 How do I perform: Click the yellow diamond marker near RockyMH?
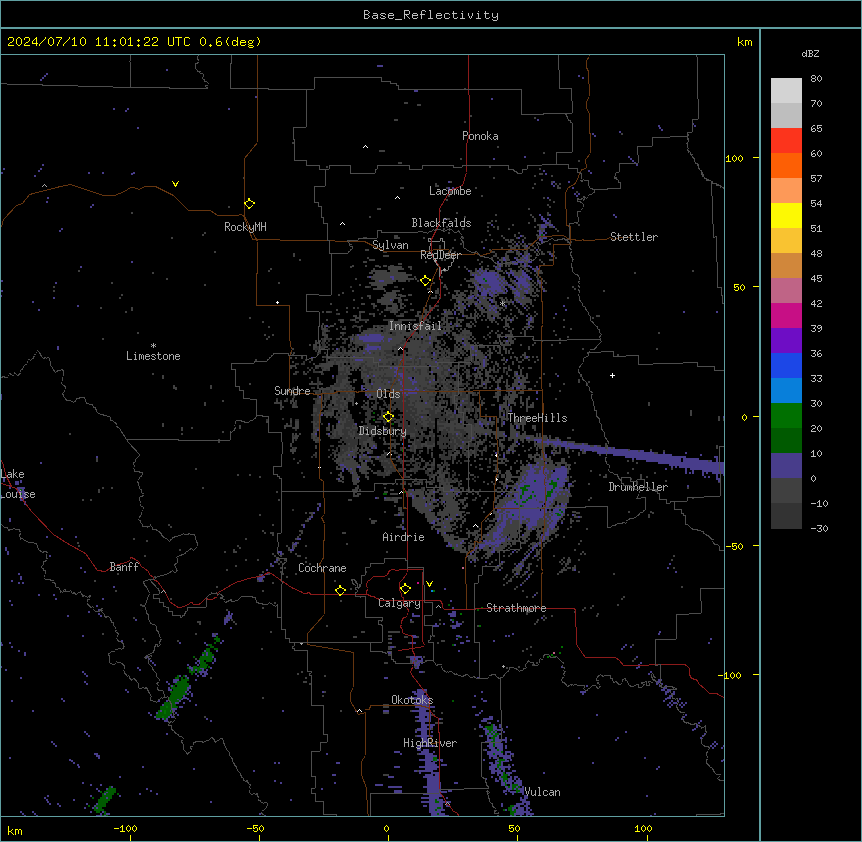[250, 204]
